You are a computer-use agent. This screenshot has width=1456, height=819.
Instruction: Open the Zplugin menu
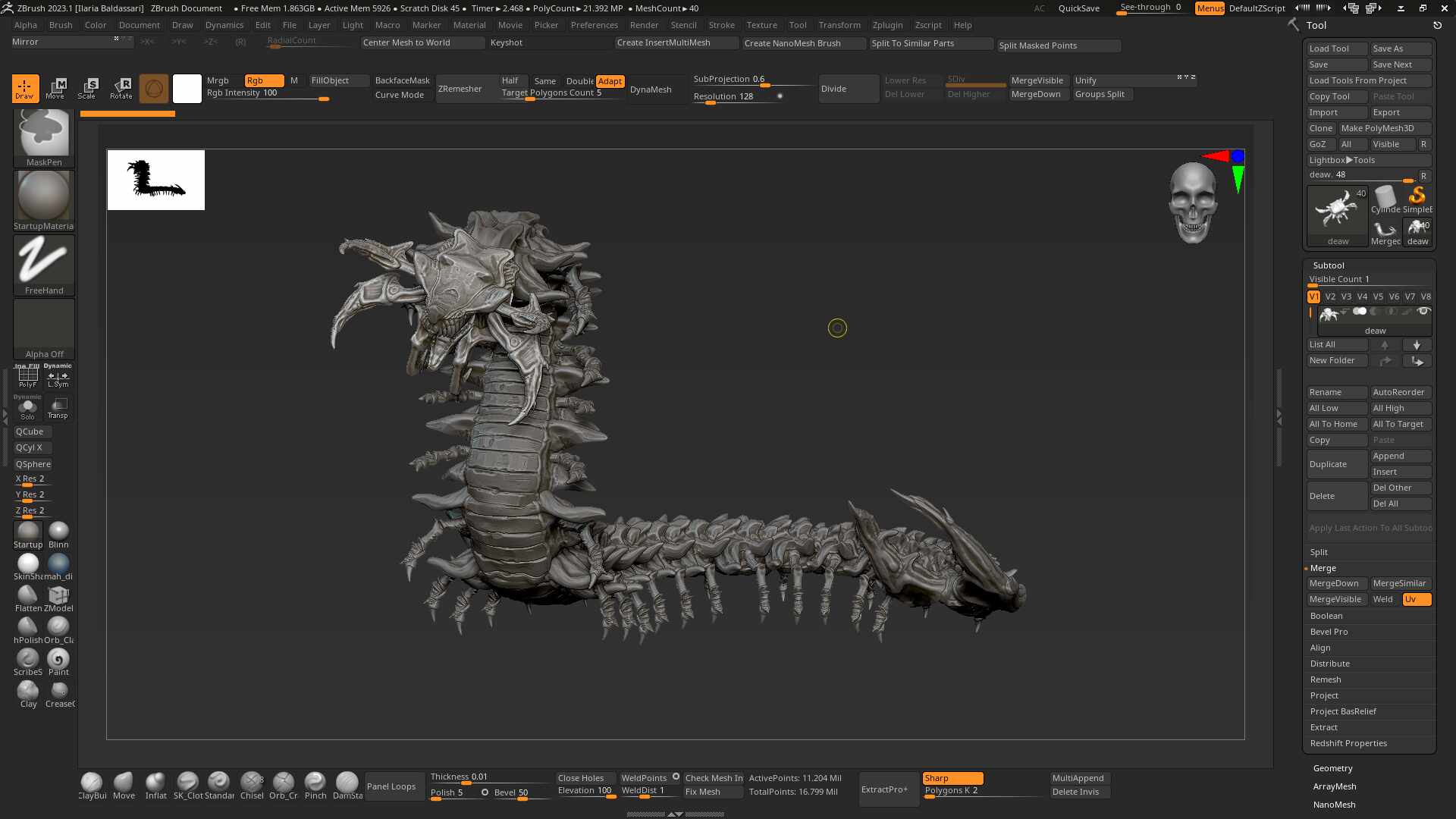pos(887,25)
